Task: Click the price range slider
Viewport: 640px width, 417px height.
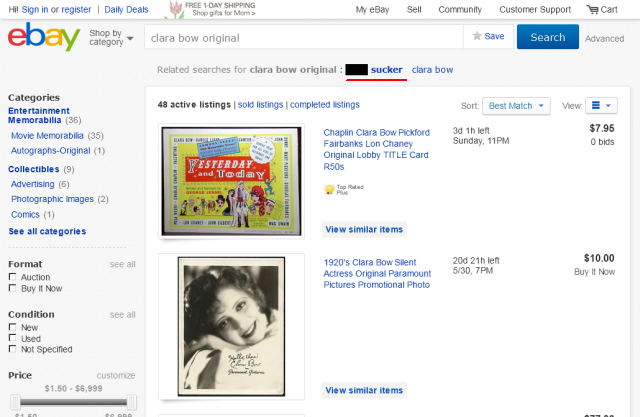Action: tap(74, 402)
